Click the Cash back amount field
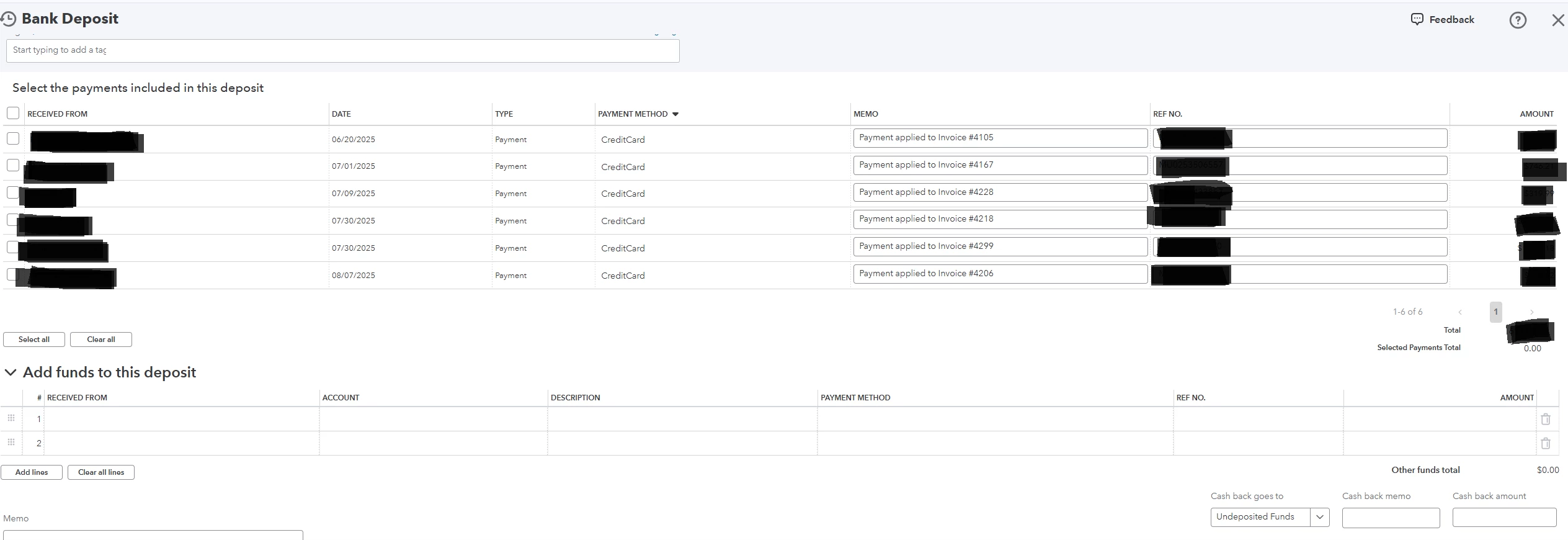The image size is (1568, 540). tap(1504, 517)
